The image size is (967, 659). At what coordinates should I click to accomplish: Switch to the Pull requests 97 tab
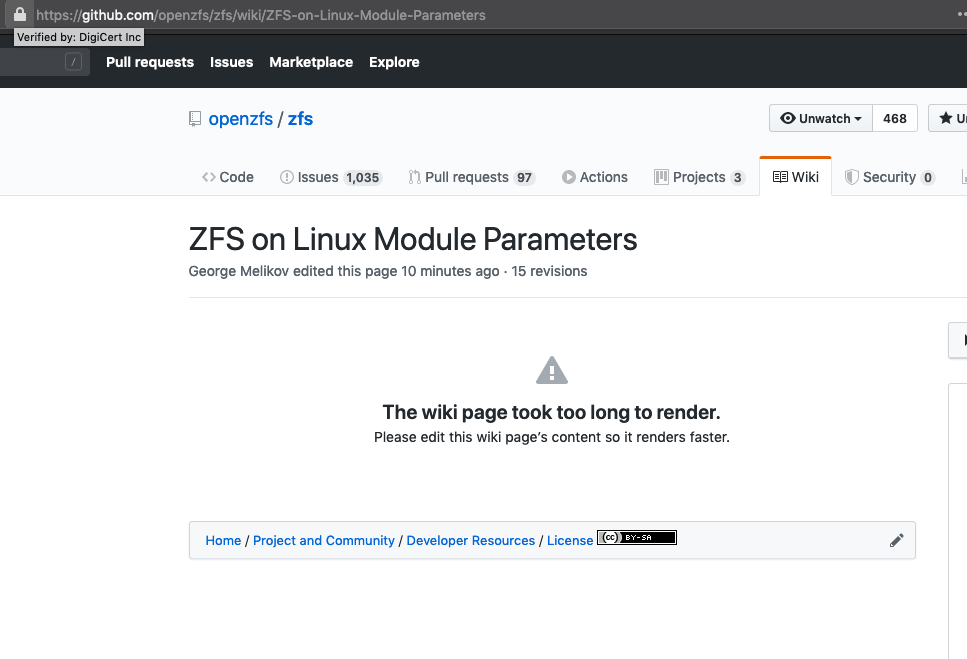[x=472, y=178]
